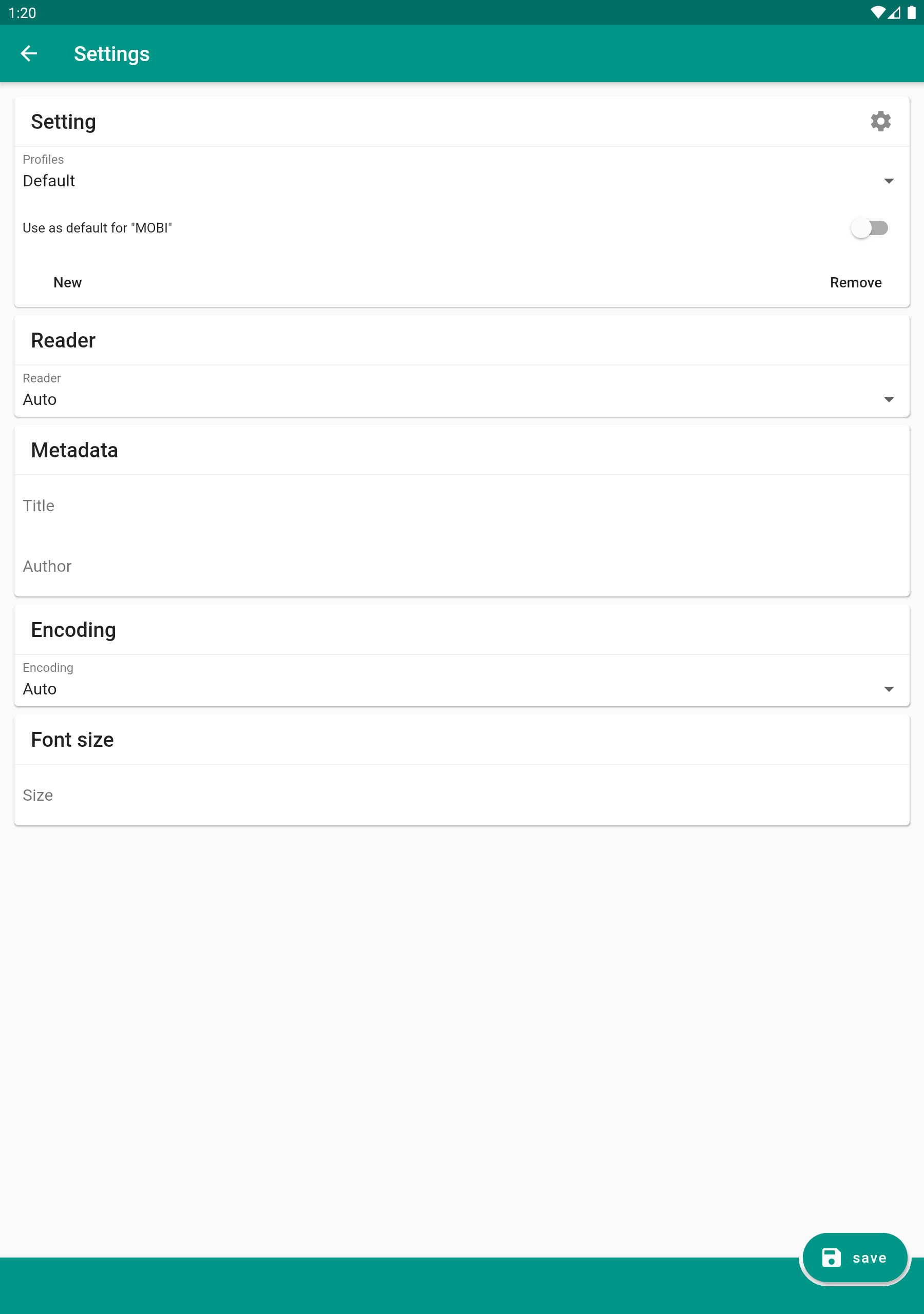Tap the battery status icon
Viewport: 924px width, 1314px height.
point(911,13)
